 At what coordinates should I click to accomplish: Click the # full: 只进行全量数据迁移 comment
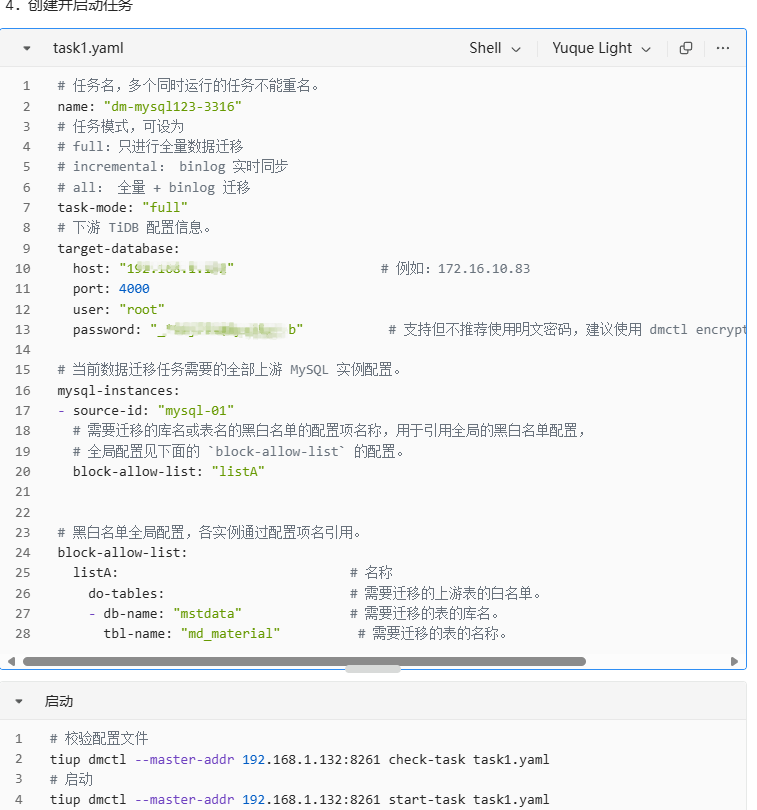pyautogui.click(x=150, y=146)
